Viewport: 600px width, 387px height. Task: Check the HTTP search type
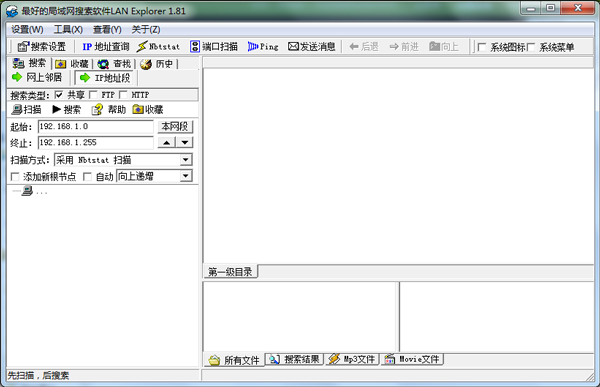123,95
